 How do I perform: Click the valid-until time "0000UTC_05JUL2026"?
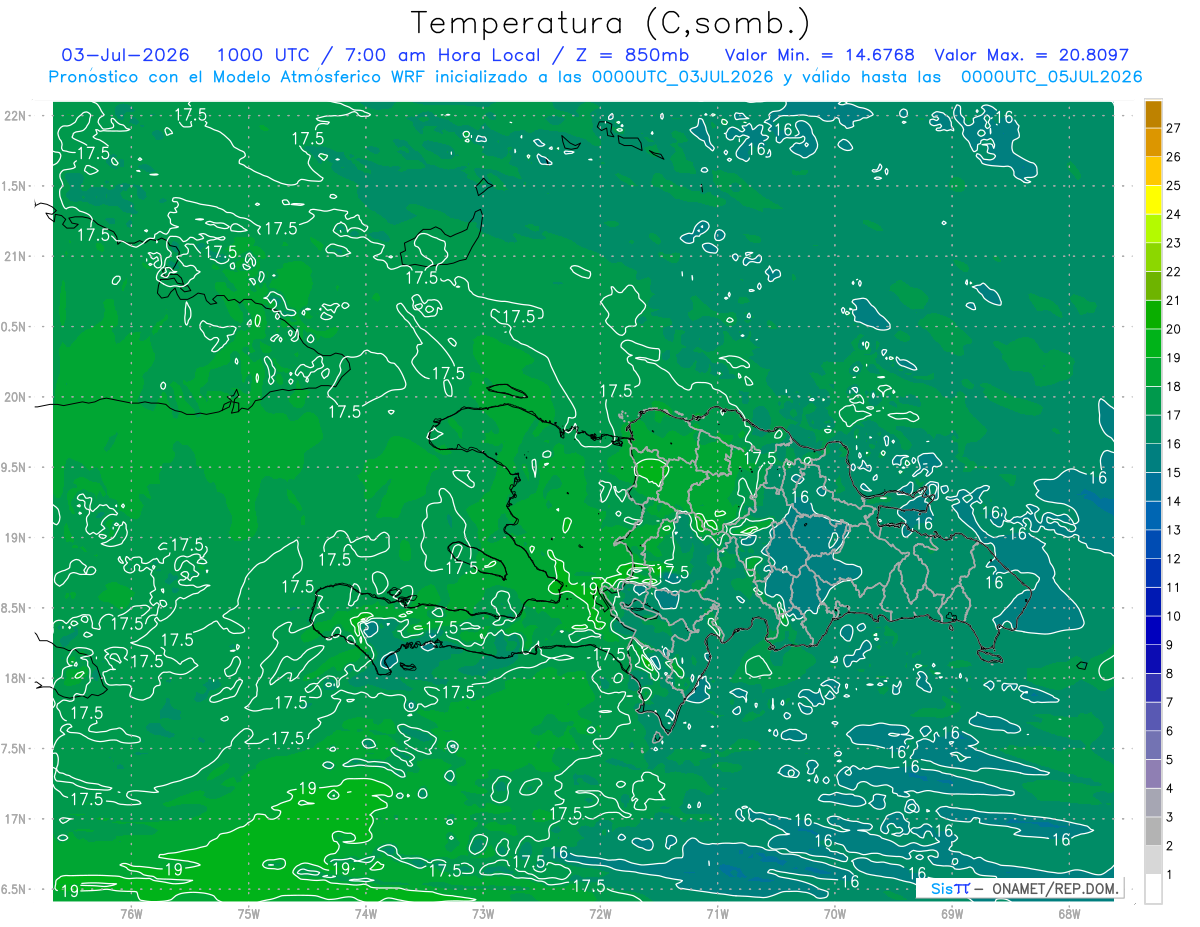pyautogui.click(x=1051, y=77)
